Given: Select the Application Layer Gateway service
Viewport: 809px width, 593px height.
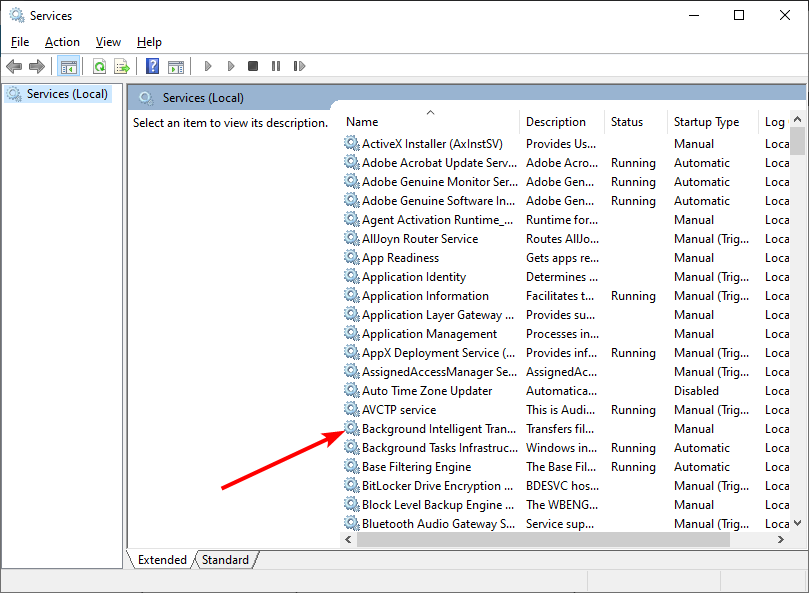Looking at the screenshot, I should (565, 315).
